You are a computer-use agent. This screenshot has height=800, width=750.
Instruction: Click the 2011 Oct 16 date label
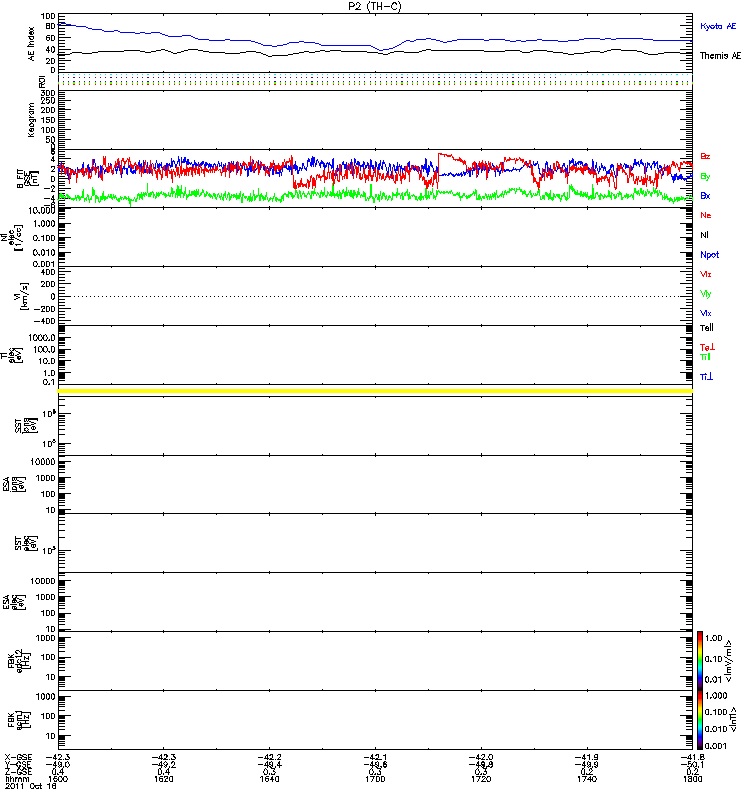coord(31,786)
